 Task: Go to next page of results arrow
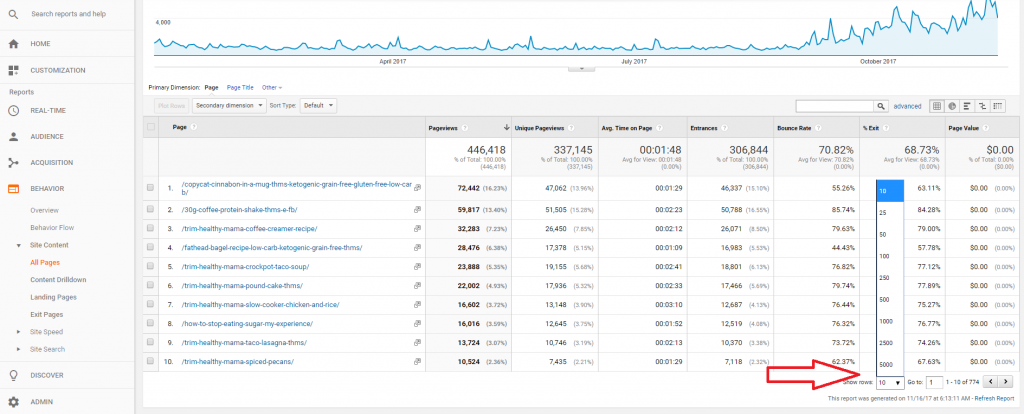[x=1007, y=382]
